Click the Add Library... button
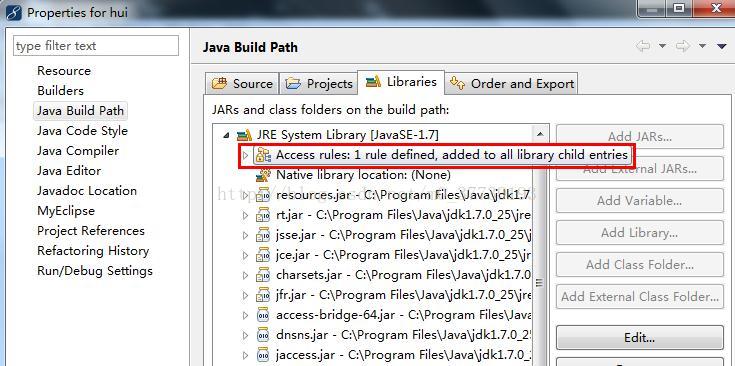 640,233
